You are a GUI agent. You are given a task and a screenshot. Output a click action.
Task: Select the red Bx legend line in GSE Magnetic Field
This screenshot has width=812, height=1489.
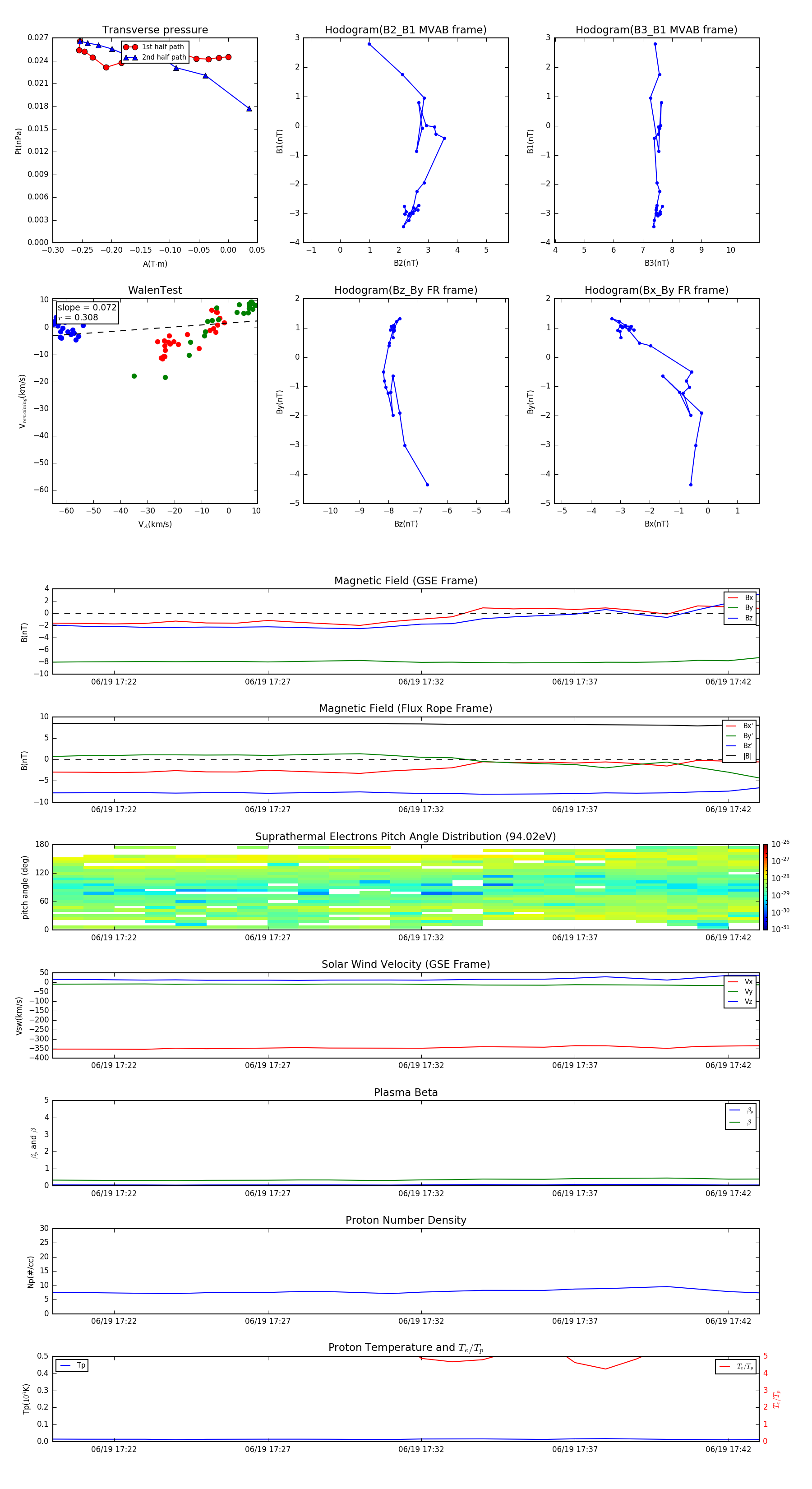pyautogui.click(x=733, y=598)
